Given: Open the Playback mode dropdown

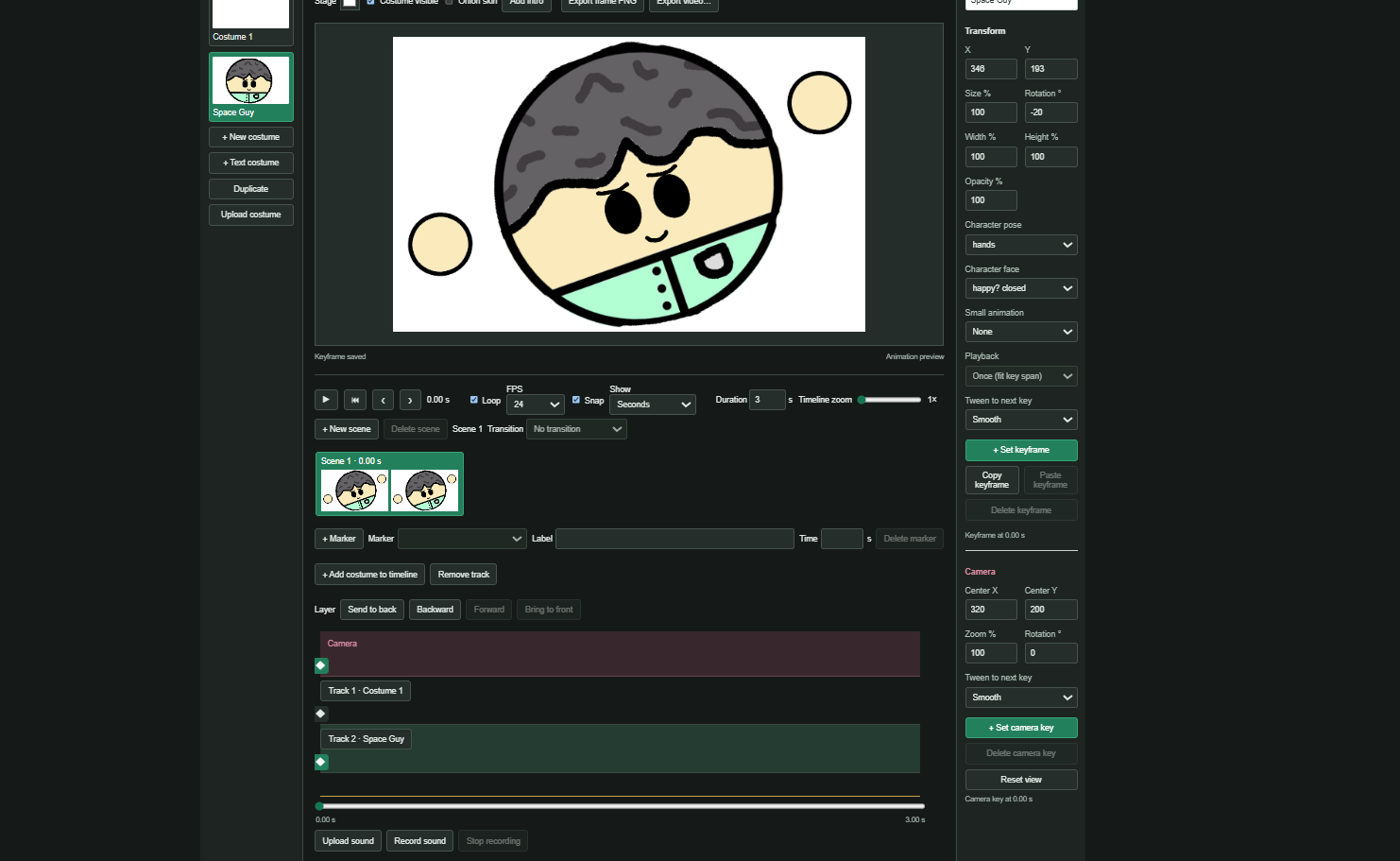Looking at the screenshot, I should pyautogui.click(x=1021, y=376).
